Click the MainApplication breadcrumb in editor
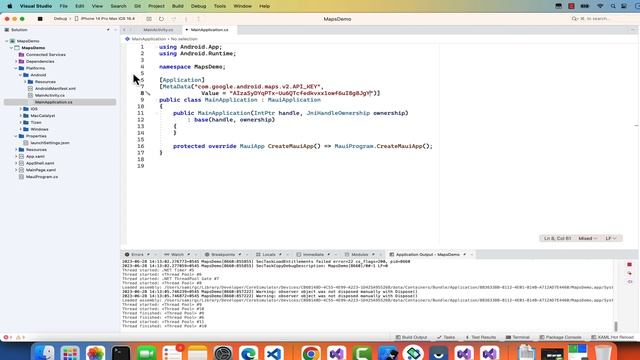 click(149, 39)
